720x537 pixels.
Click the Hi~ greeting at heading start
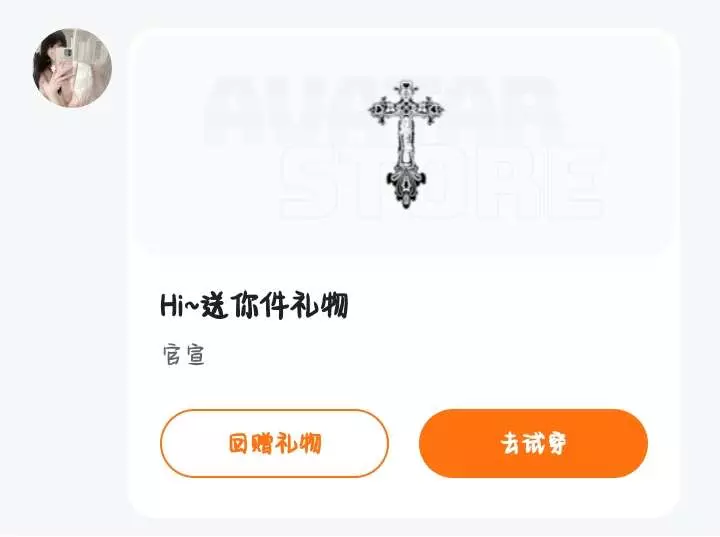[180, 305]
